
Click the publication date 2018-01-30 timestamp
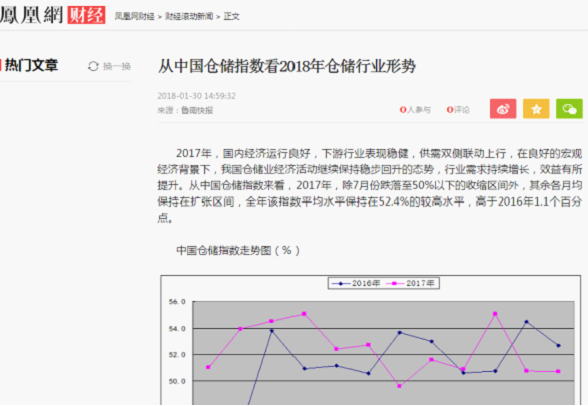pos(196,96)
